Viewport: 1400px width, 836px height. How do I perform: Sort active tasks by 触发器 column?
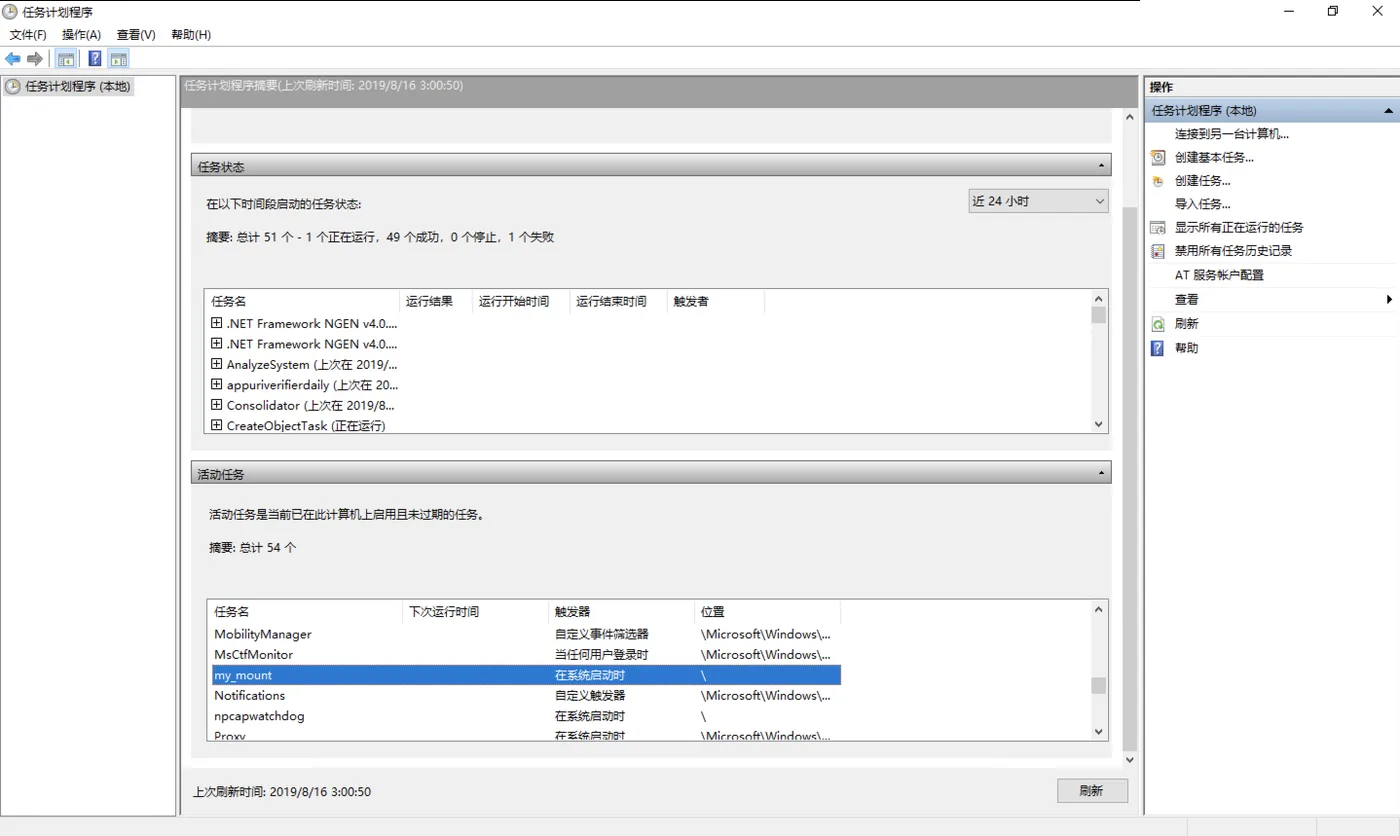(621, 611)
